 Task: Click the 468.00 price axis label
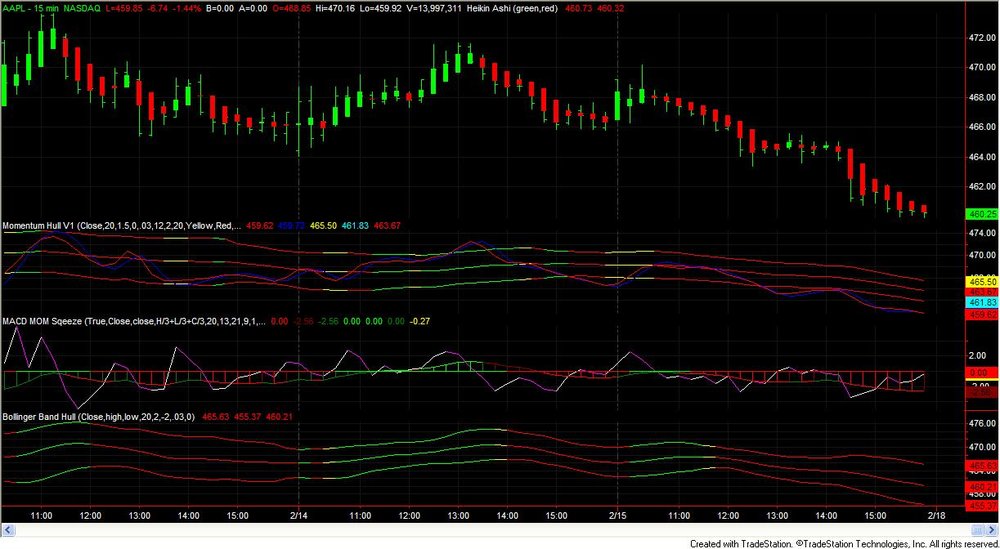982,98
